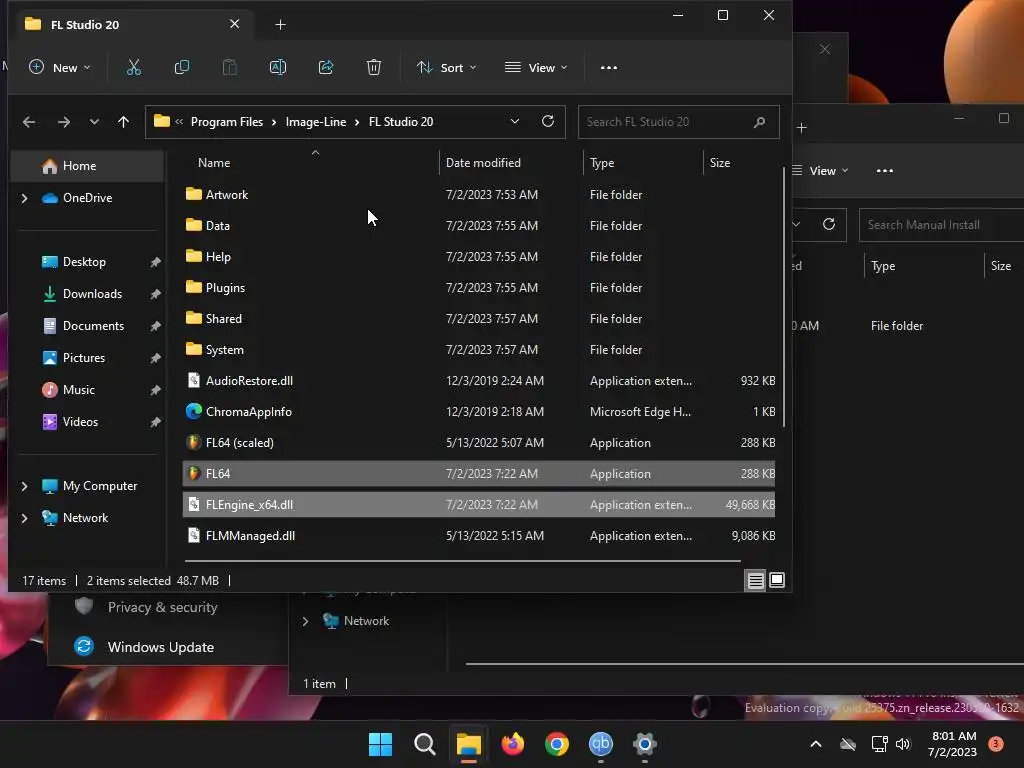The width and height of the screenshot is (1024, 768).
Task: Click the volume icon in system tray
Action: 903,744
